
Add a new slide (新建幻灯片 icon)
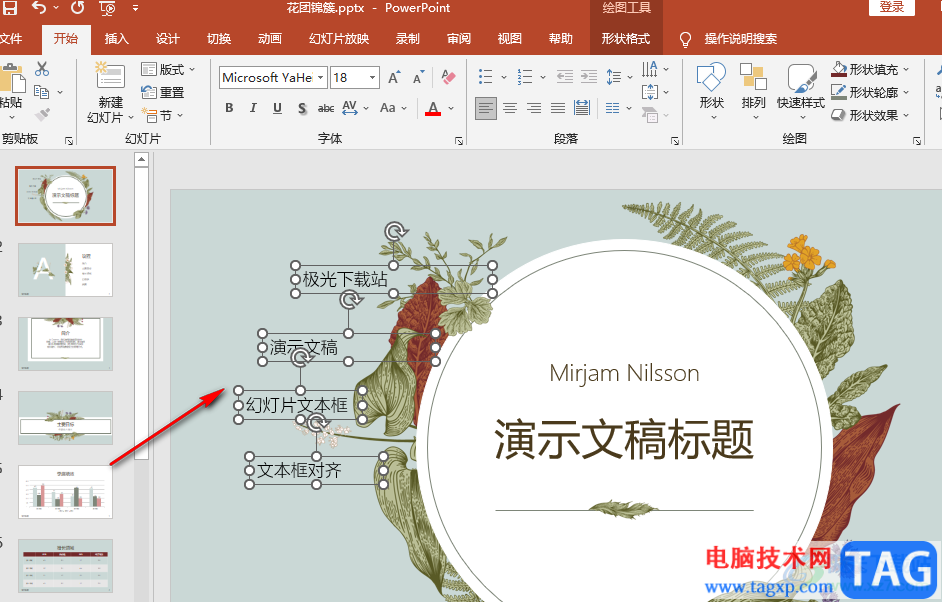(110, 76)
